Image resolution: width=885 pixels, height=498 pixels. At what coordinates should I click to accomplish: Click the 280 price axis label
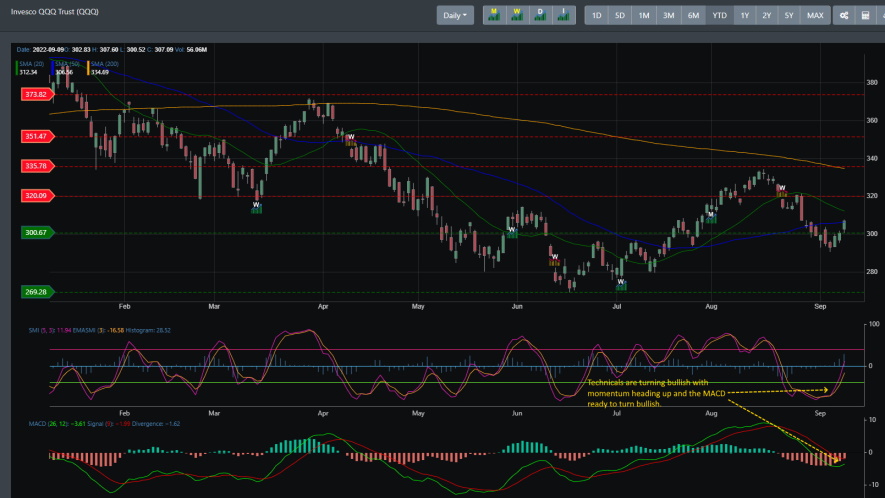pyautogui.click(x=872, y=272)
